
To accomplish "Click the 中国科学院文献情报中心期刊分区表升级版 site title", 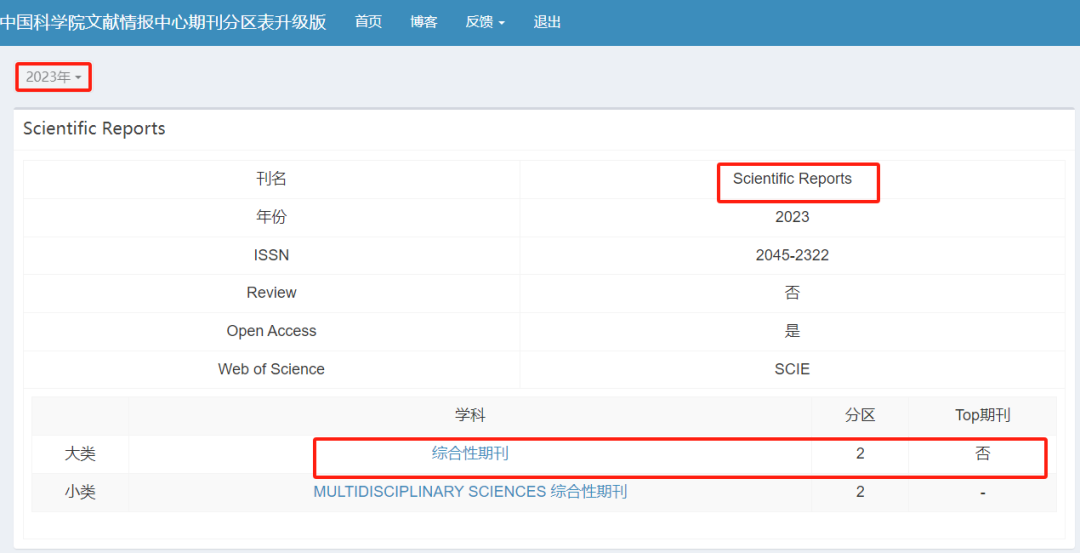I will 163,22.
